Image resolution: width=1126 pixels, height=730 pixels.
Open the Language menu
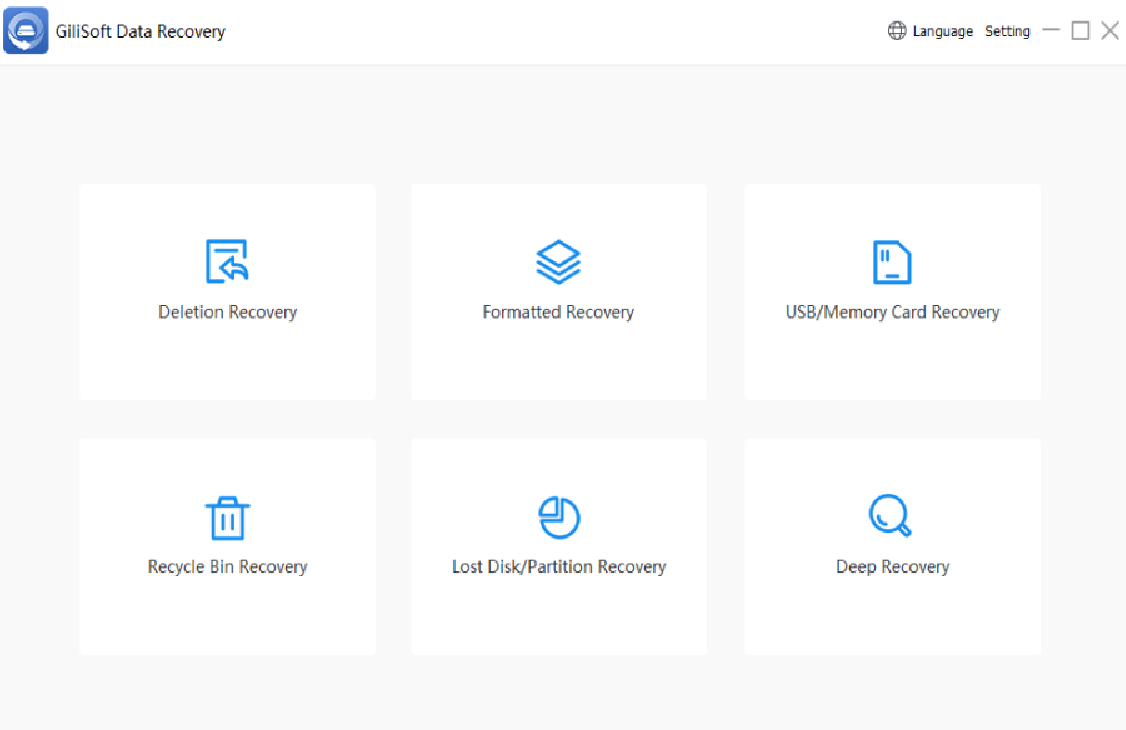(942, 32)
